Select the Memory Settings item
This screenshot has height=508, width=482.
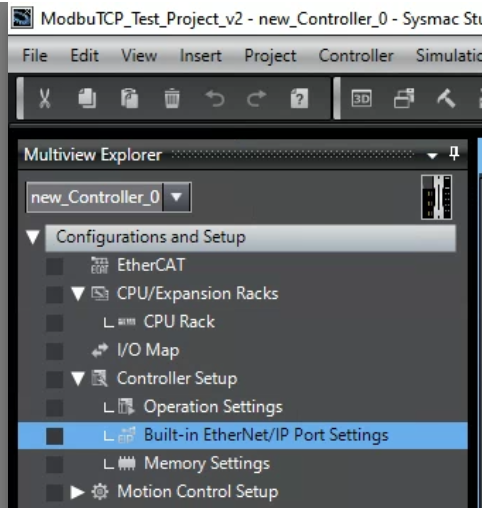click(x=207, y=464)
